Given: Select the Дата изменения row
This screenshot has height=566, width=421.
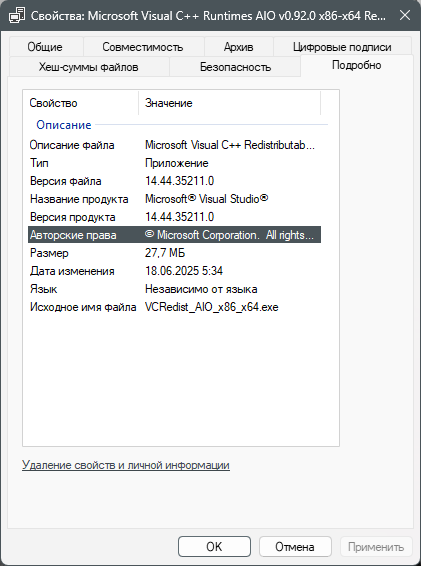Looking at the screenshot, I should click(x=174, y=271).
